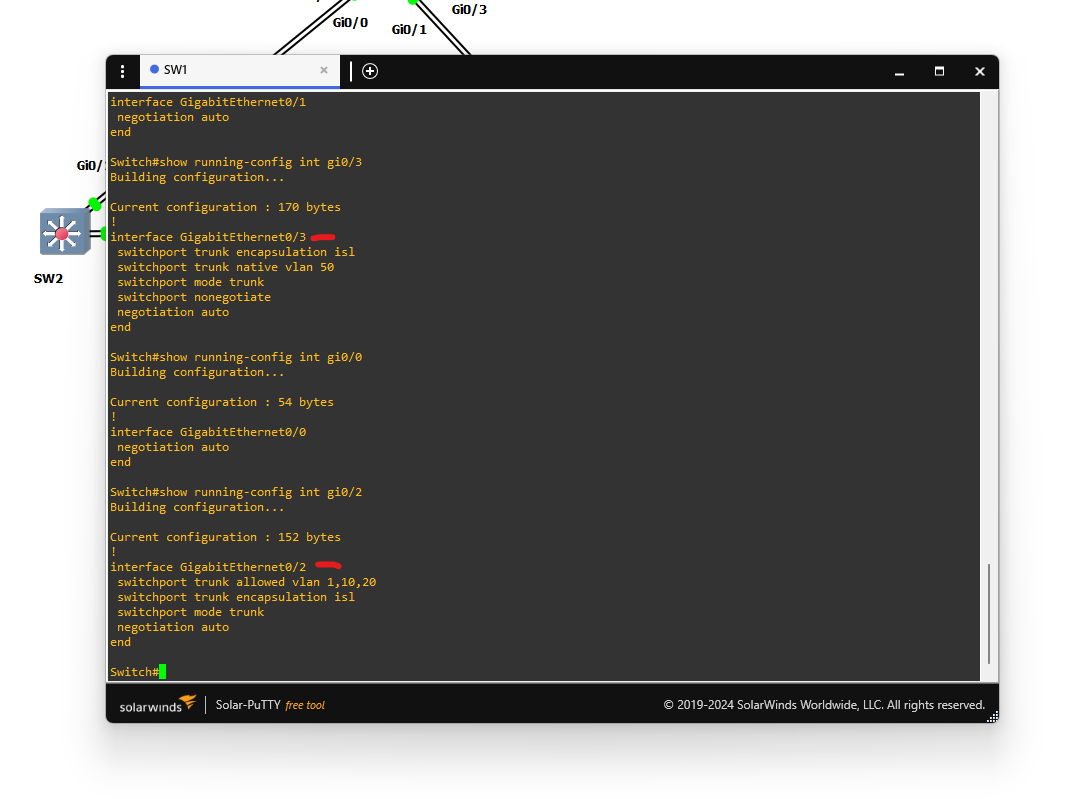Click the terminal vertical scrollbar thumb

989,614
